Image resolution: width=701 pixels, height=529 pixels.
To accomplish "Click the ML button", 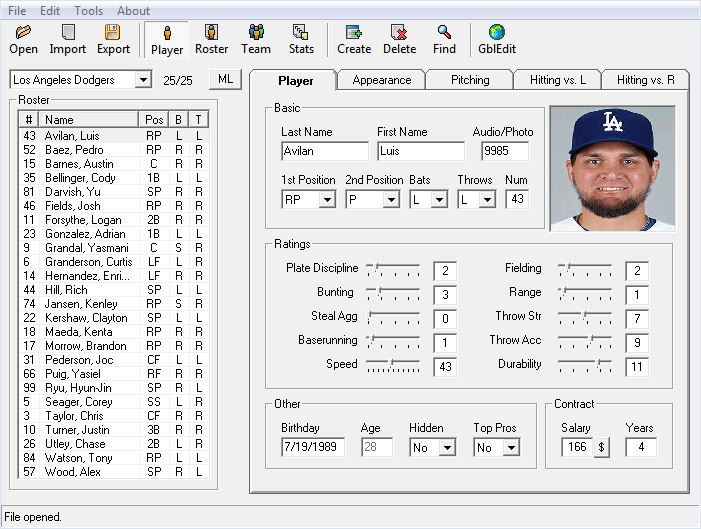I will (x=224, y=80).
